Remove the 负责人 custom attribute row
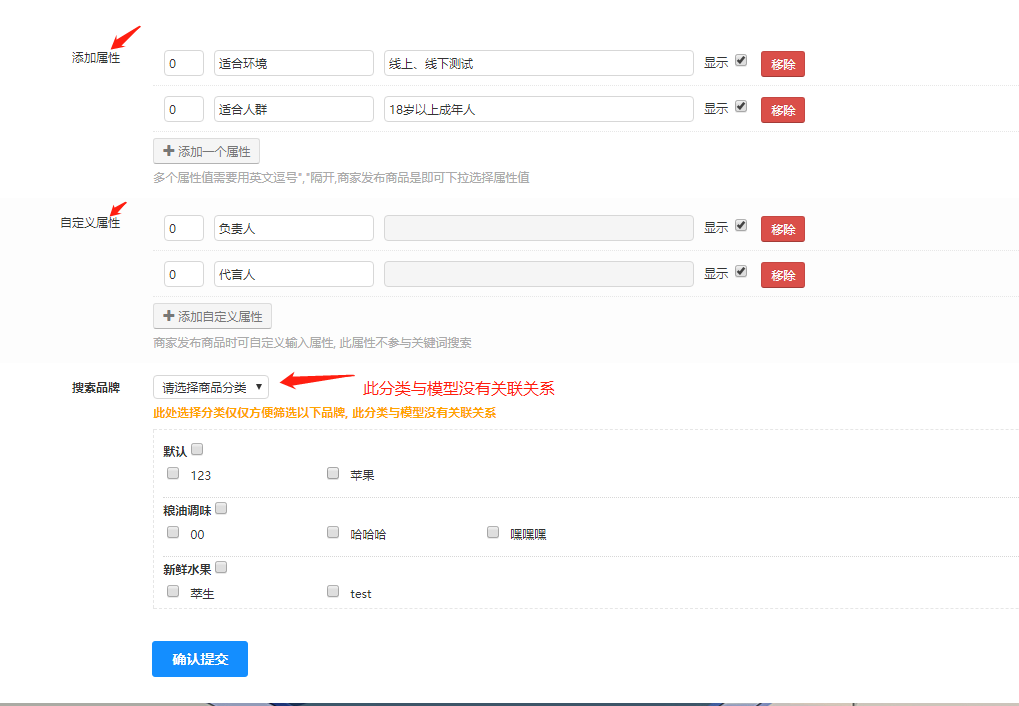This screenshot has height=706, width=1019. point(782,229)
